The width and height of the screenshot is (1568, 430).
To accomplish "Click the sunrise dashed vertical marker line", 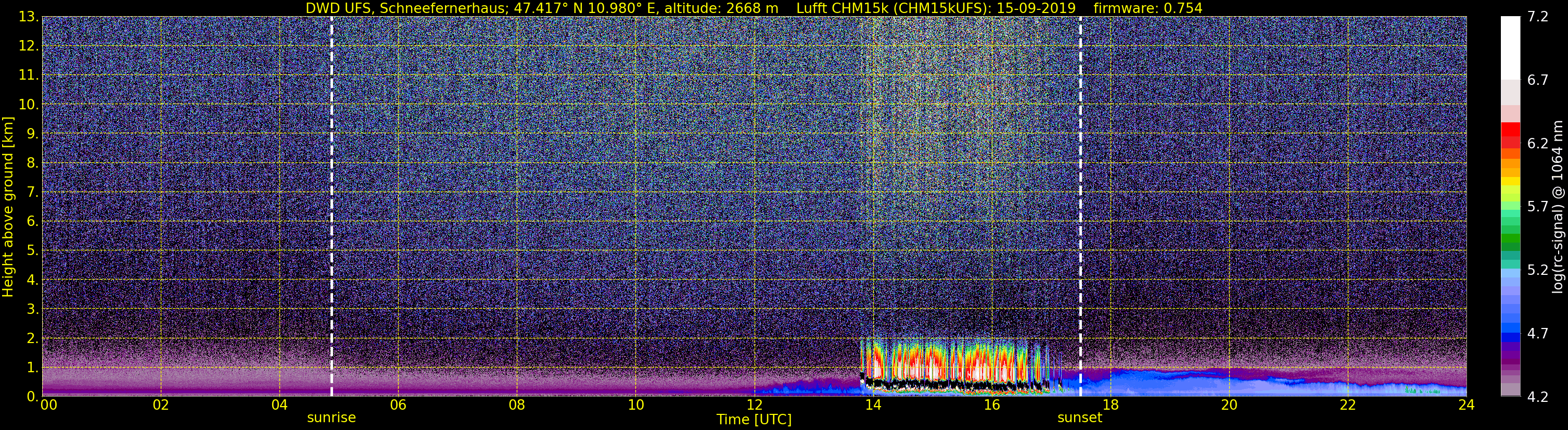I will coord(332,207).
